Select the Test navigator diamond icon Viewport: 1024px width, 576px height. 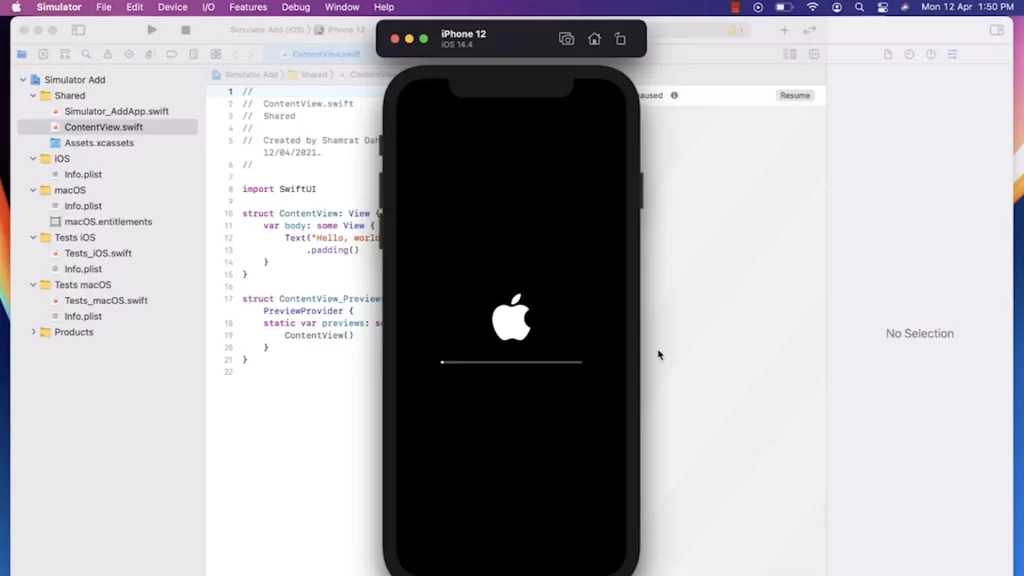pyautogui.click(x=129, y=54)
